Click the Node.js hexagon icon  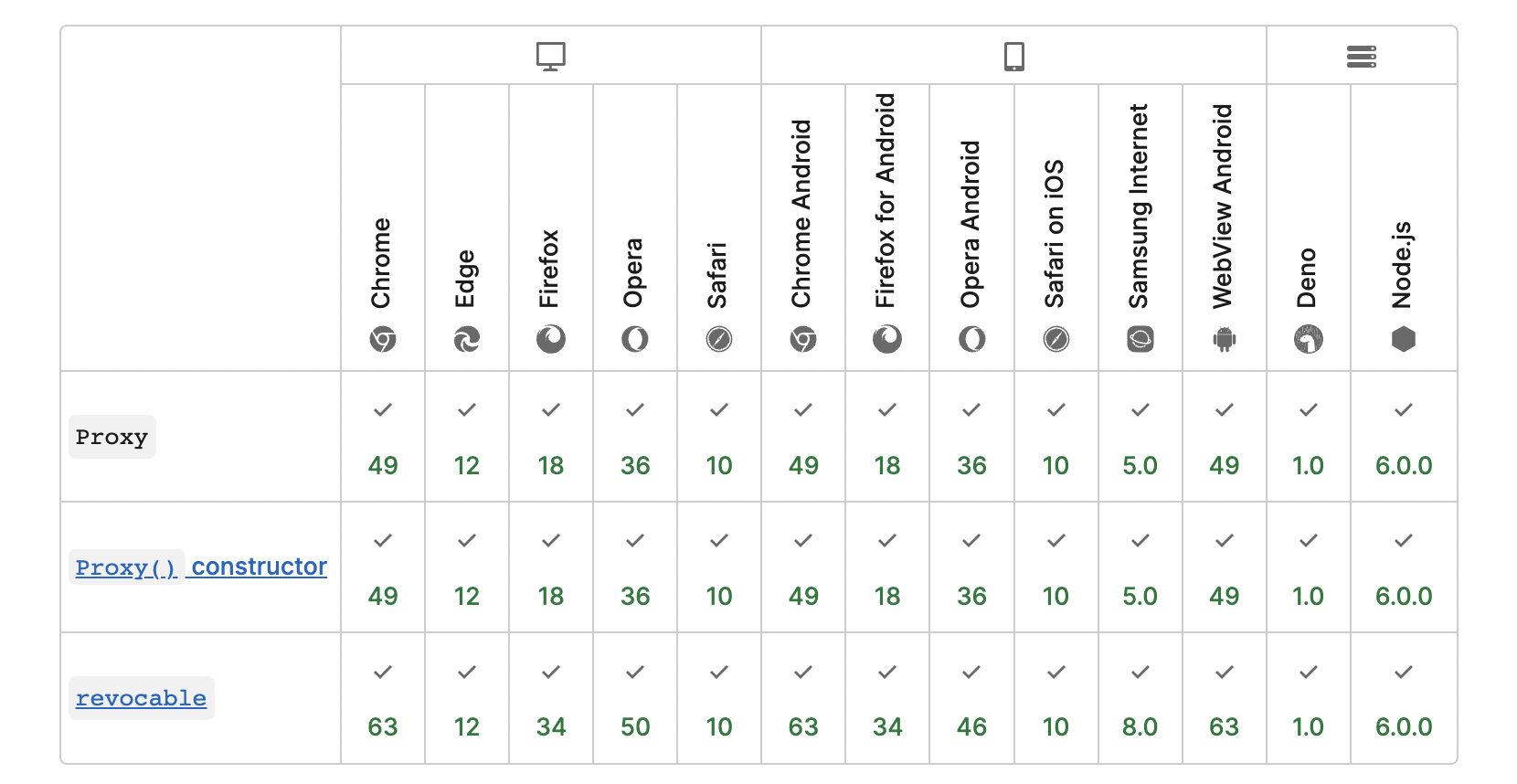pos(1403,340)
